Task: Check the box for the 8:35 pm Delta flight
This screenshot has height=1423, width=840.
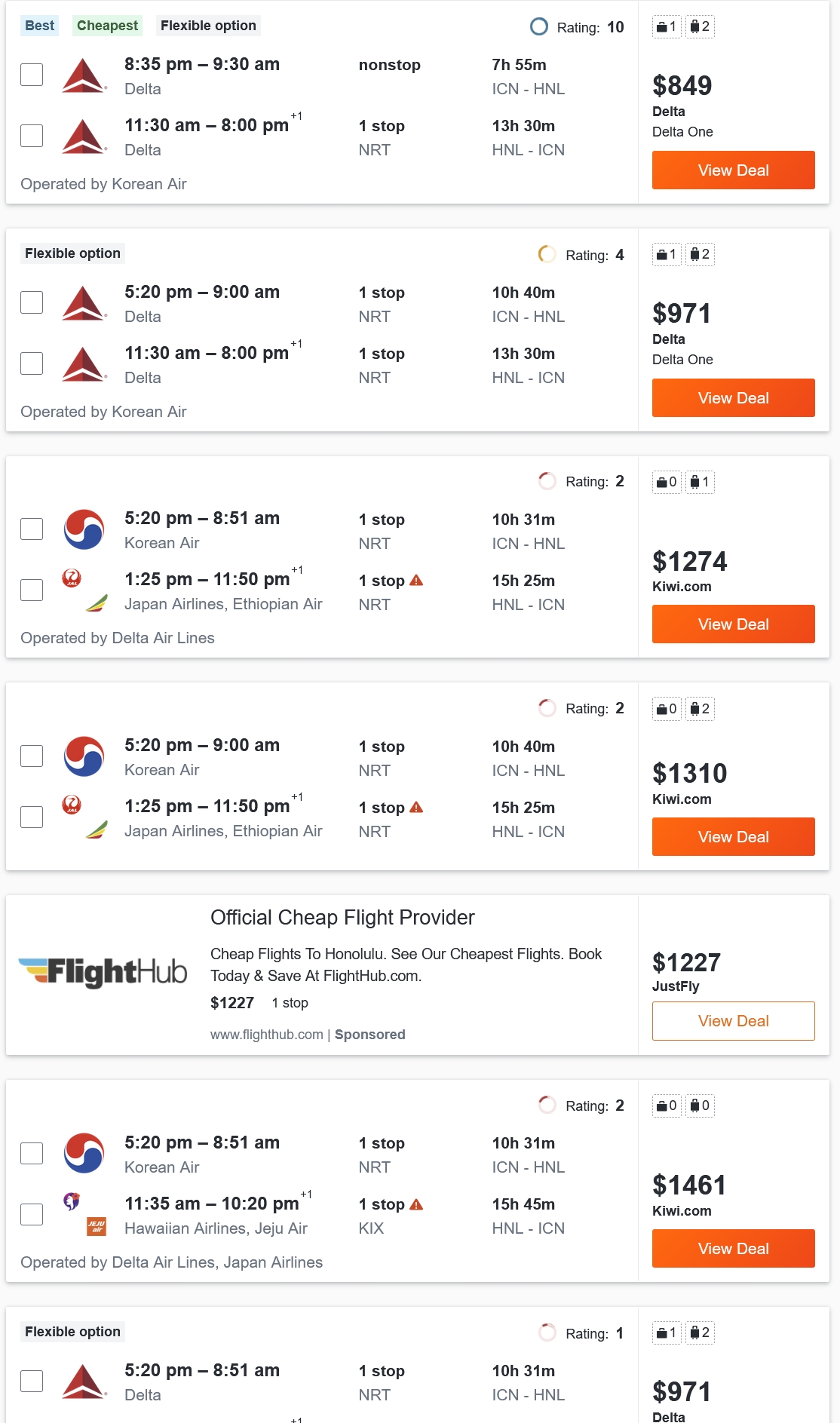Action: click(x=32, y=75)
